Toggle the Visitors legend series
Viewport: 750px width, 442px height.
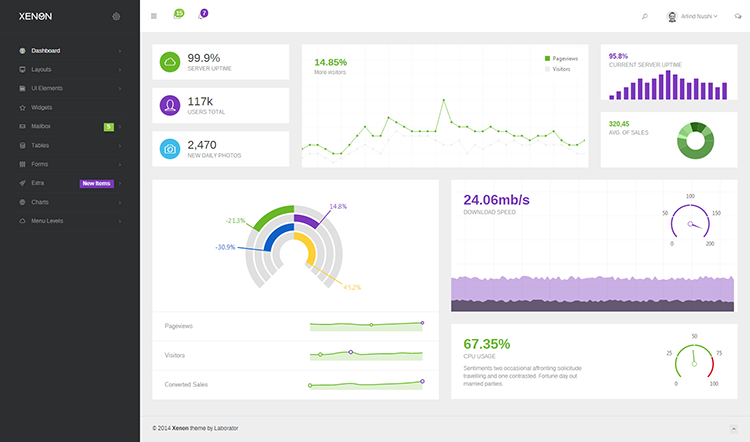557,69
